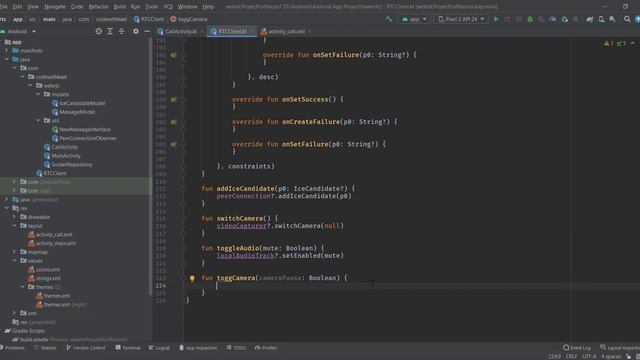This screenshot has height=360, width=640.
Task: Select activity_main.xml in project tree
Action: point(56,243)
